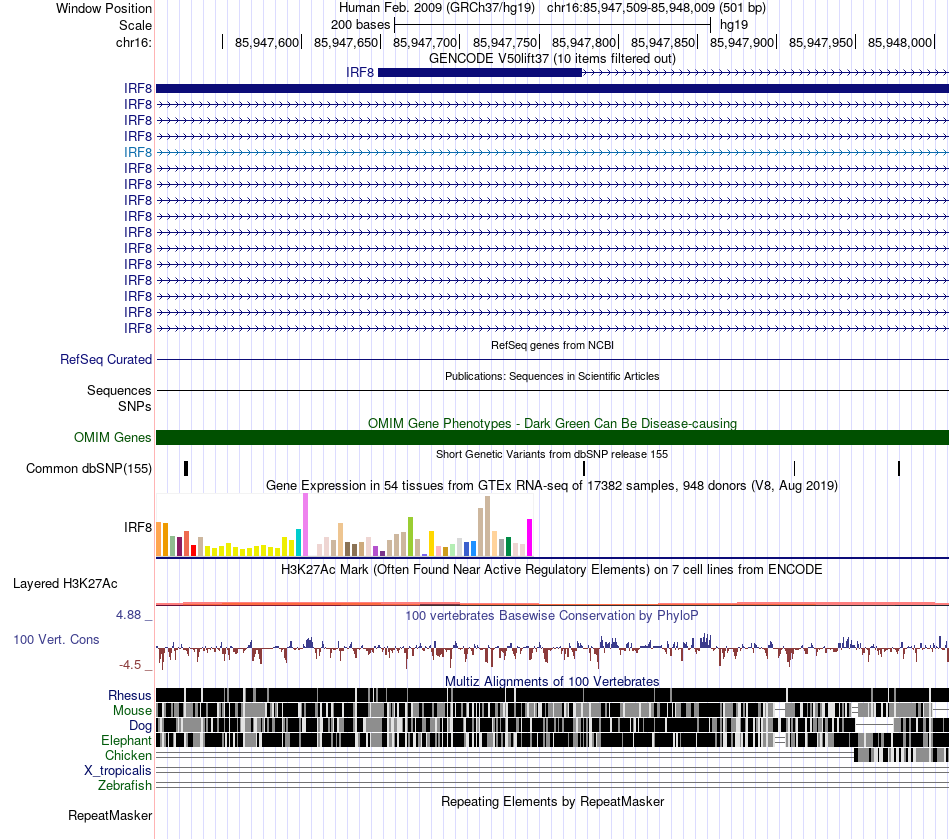Click the Rhesus alignment label
The height and width of the screenshot is (839, 950).
coord(130,695)
